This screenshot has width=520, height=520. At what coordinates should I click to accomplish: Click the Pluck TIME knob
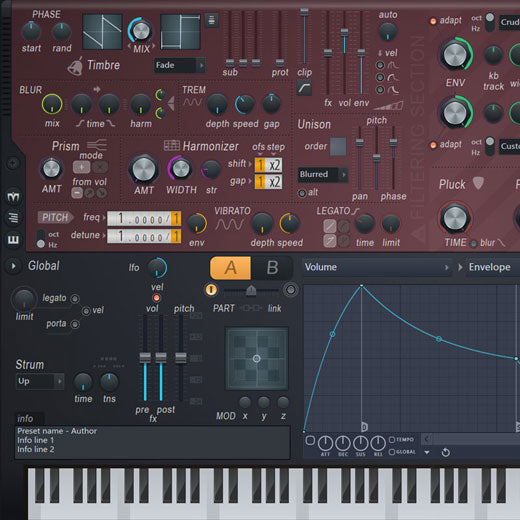(x=455, y=218)
